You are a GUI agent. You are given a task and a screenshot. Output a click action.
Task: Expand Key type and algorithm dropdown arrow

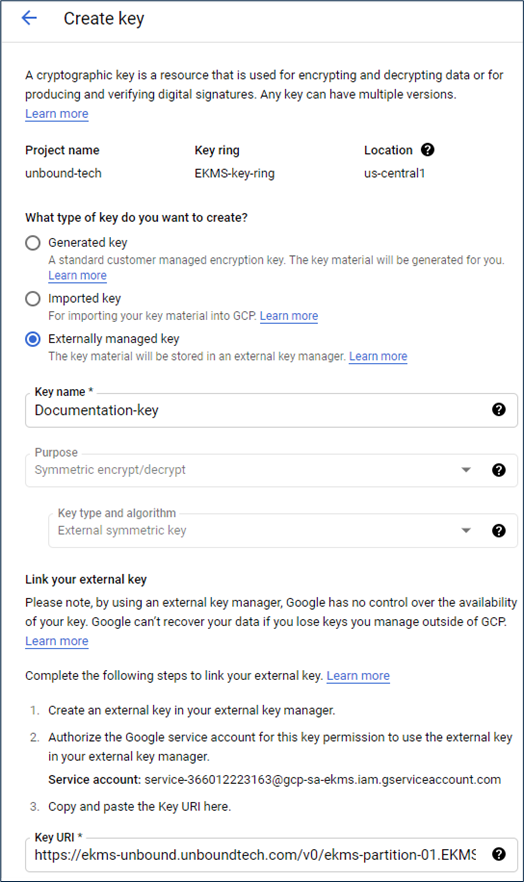pos(466,530)
